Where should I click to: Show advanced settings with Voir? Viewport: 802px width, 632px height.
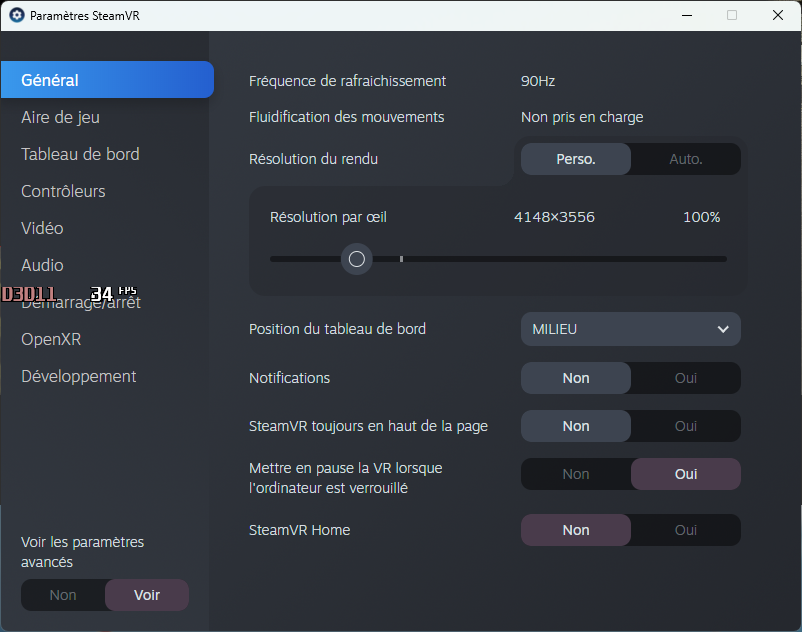click(147, 595)
